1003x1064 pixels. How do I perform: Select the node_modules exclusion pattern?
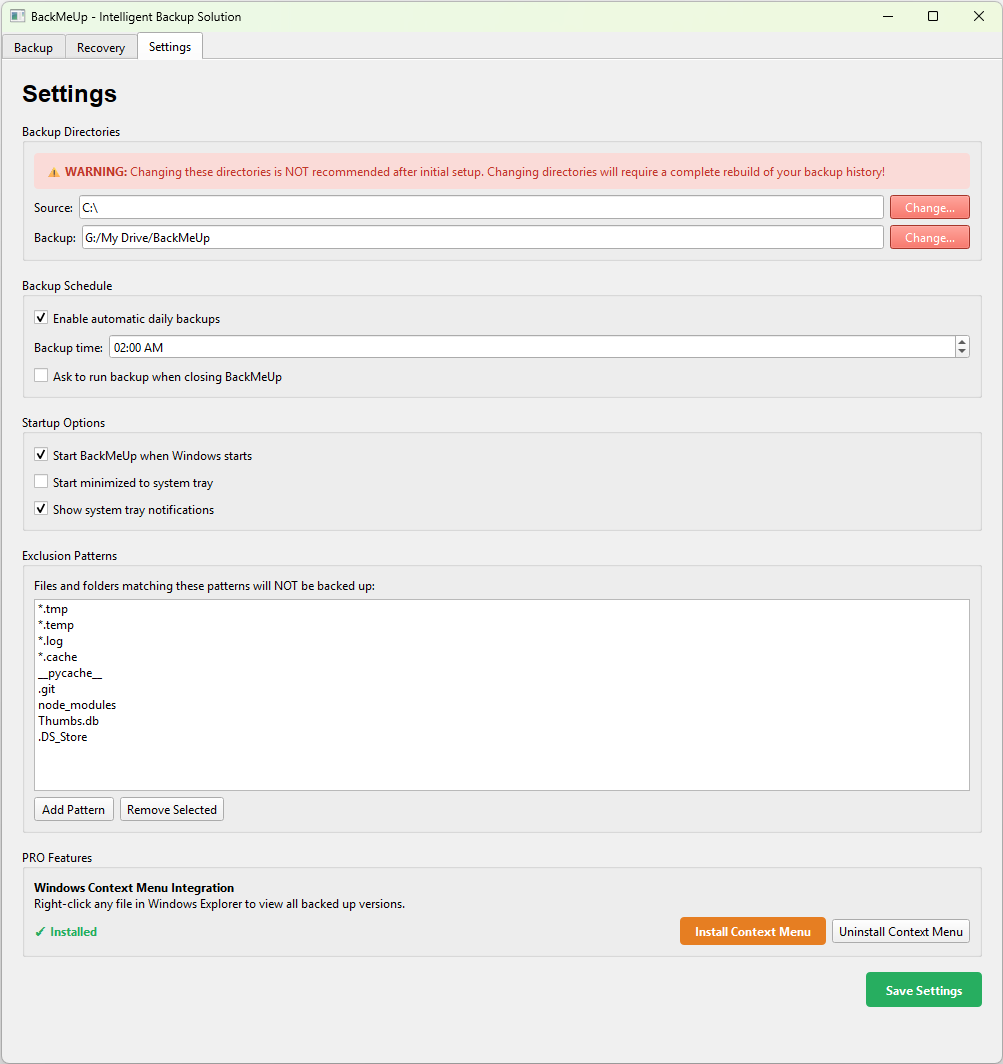pyautogui.click(x=76, y=704)
